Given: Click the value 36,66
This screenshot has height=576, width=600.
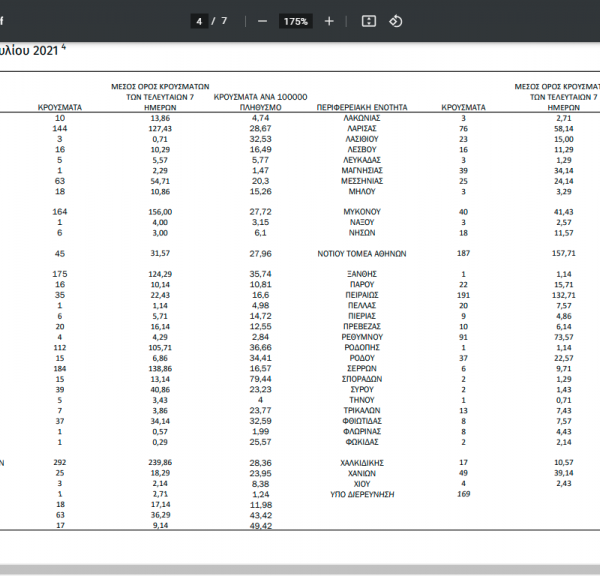Looking at the screenshot, I should pos(260,348).
